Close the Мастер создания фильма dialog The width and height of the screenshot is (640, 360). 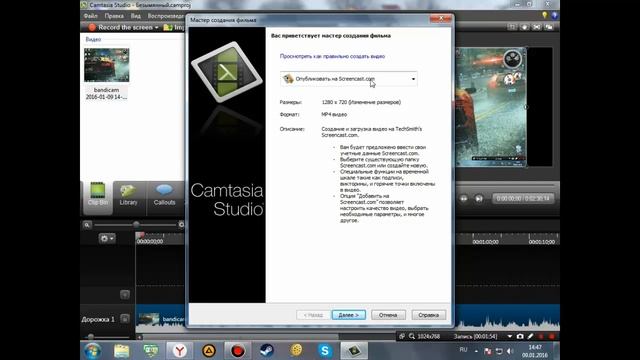click(x=441, y=19)
